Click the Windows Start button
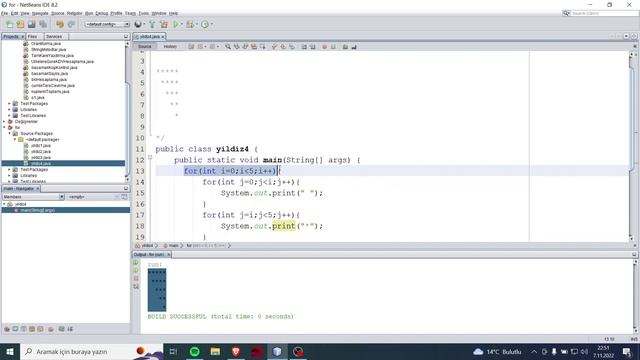The width and height of the screenshot is (640, 360). [x=10, y=351]
